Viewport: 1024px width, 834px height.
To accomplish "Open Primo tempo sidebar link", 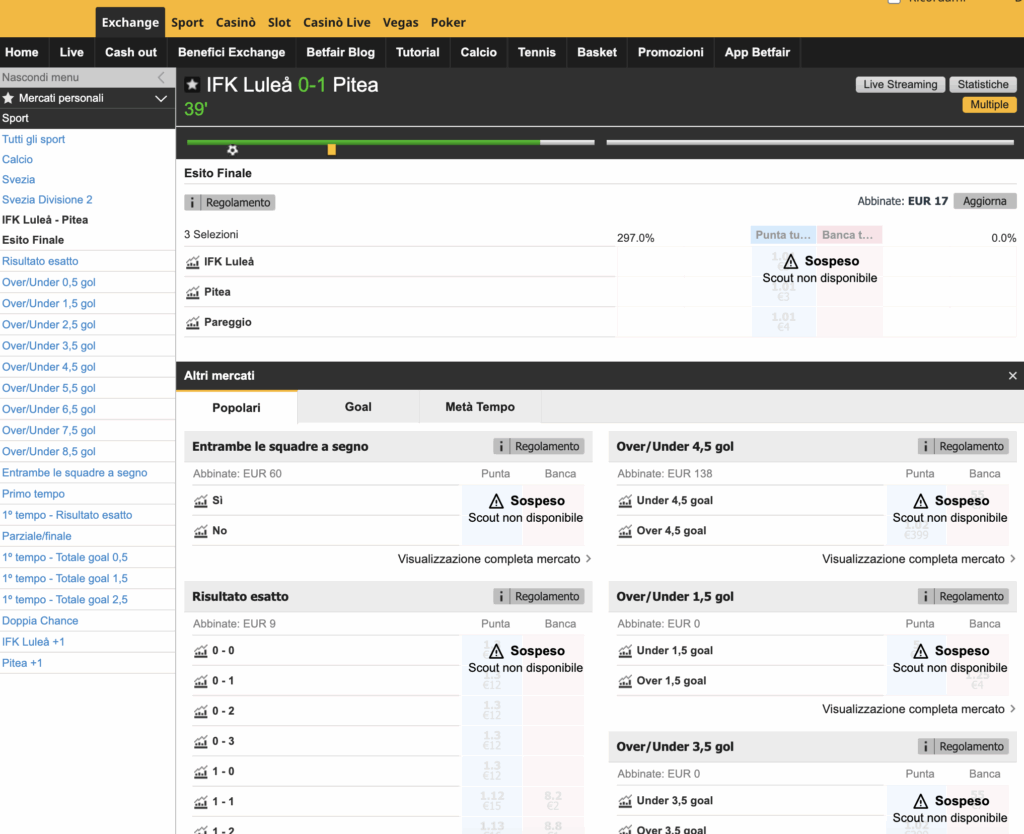I will coord(33,494).
